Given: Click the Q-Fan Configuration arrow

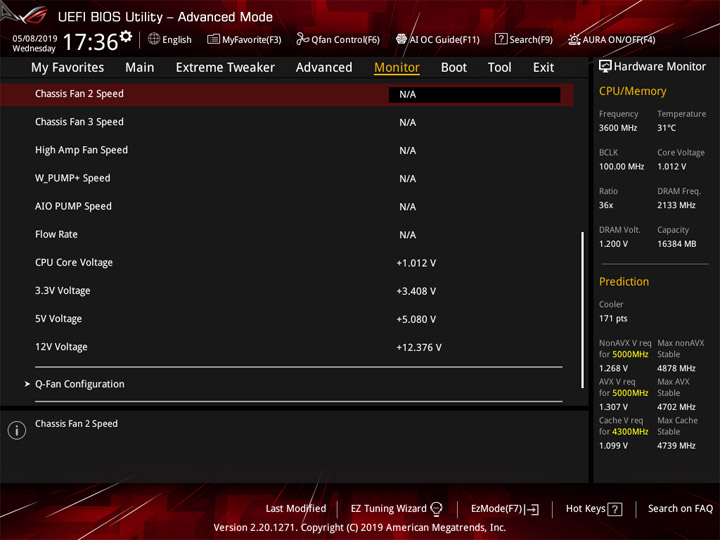Looking at the screenshot, I should pos(27,384).
